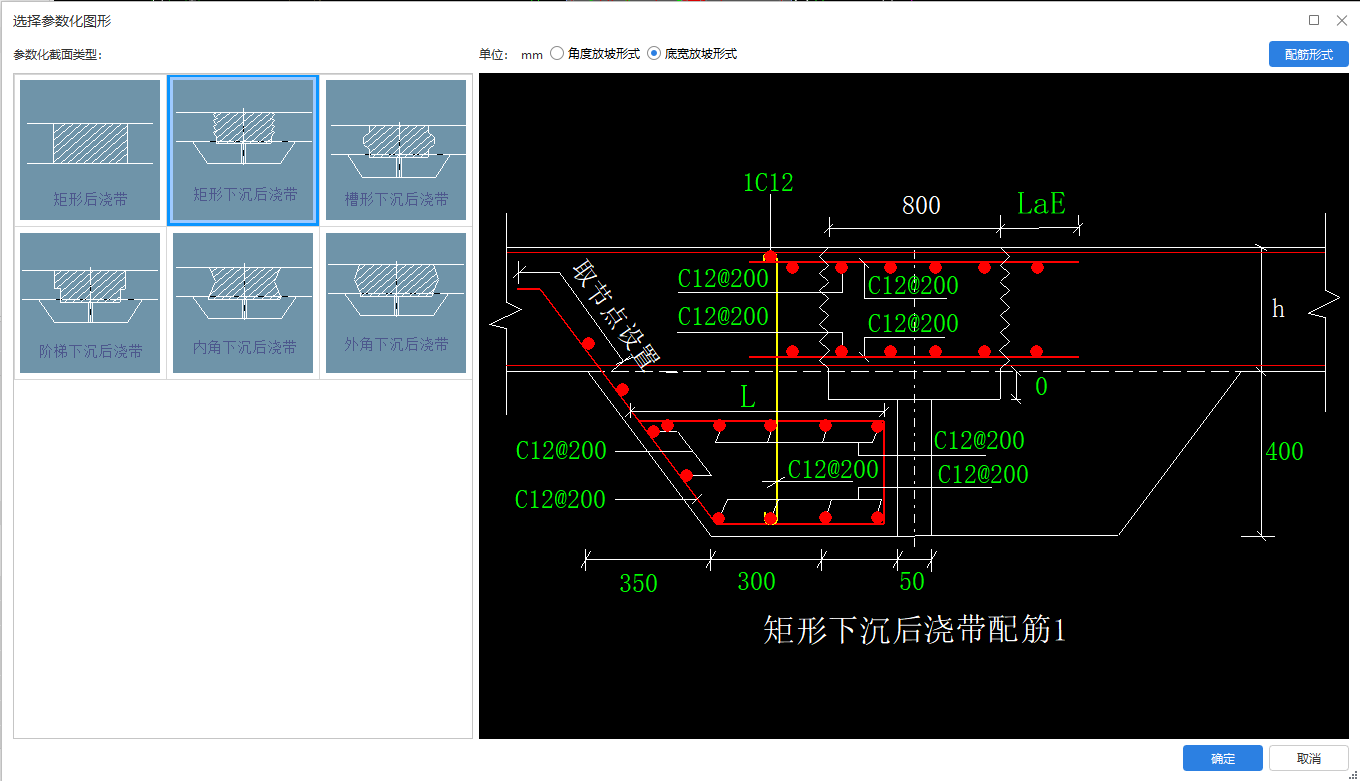Edit the 800 width dimension
This screenshot has width=1360, height=781.
coord(921,205)
